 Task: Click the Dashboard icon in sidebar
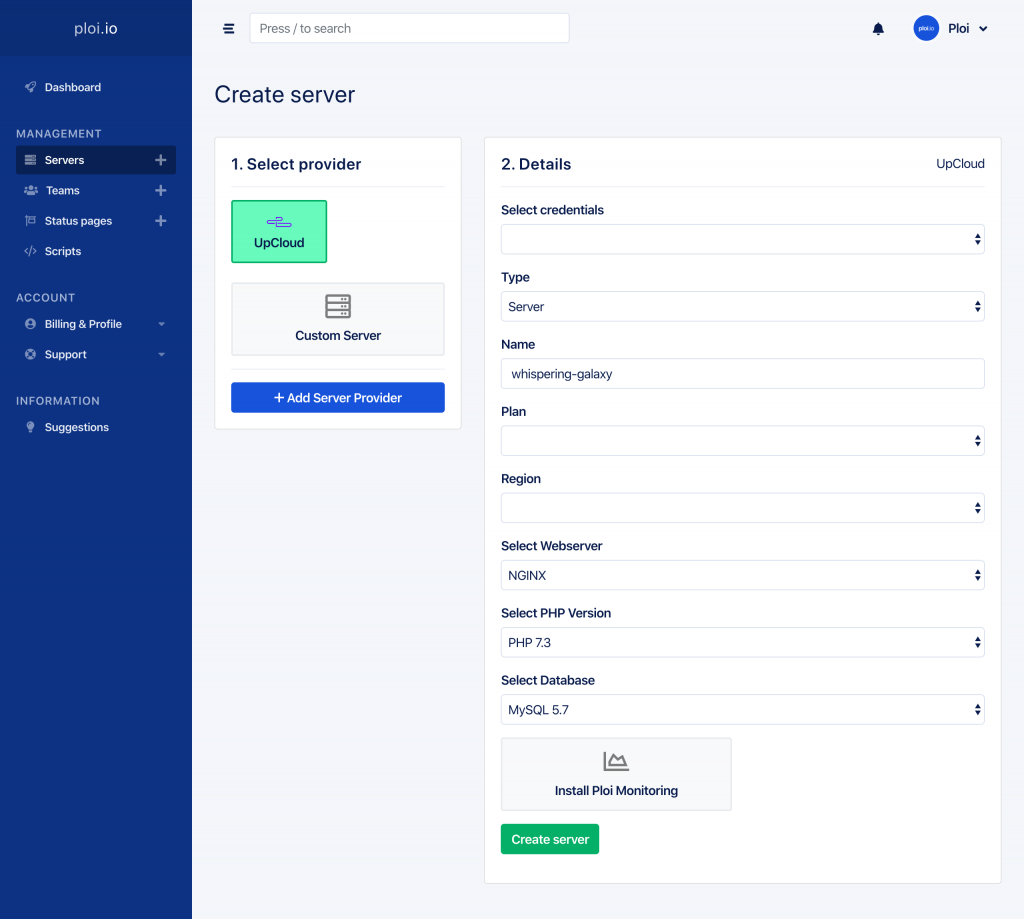pyautogui.click(x=29, y=87)
